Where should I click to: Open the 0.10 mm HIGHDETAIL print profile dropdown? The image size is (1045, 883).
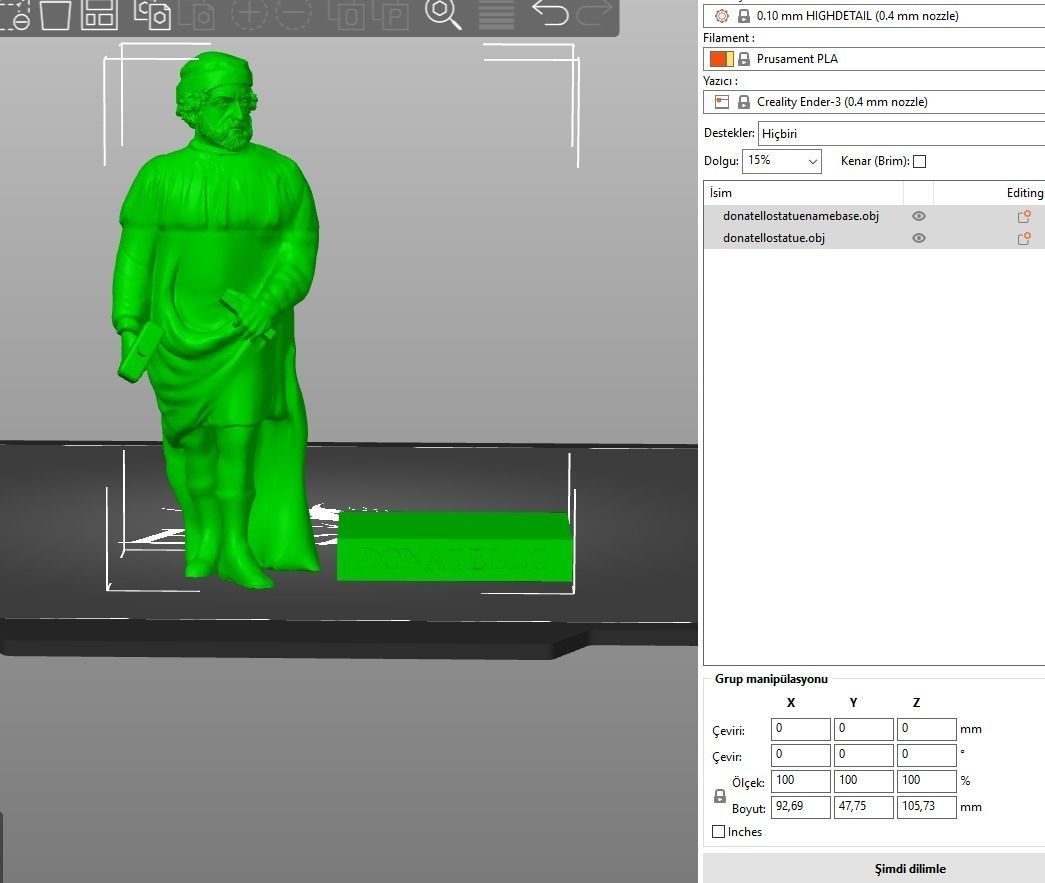[x=874, y=16]
